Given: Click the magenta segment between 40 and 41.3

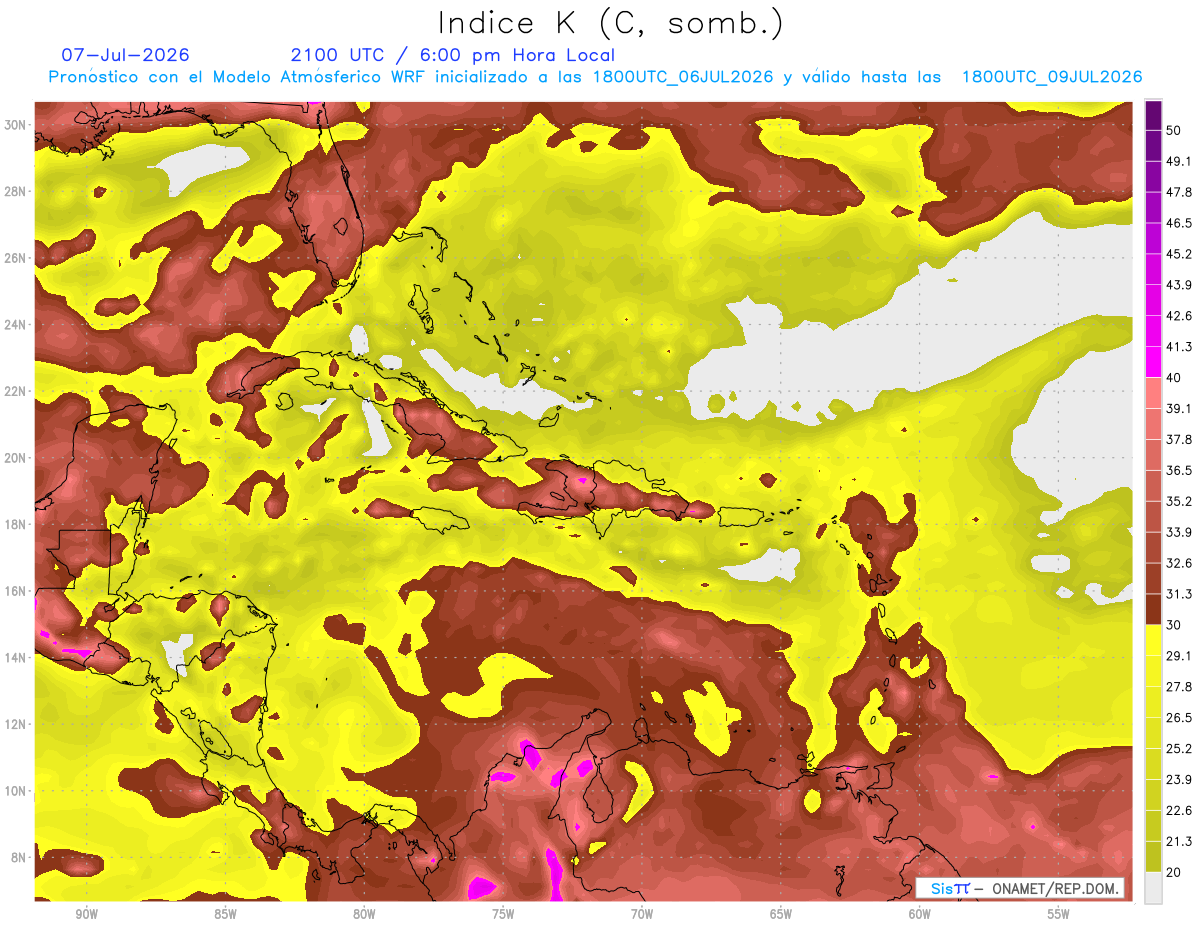Looking at the screenshot, I should 1153,362.
